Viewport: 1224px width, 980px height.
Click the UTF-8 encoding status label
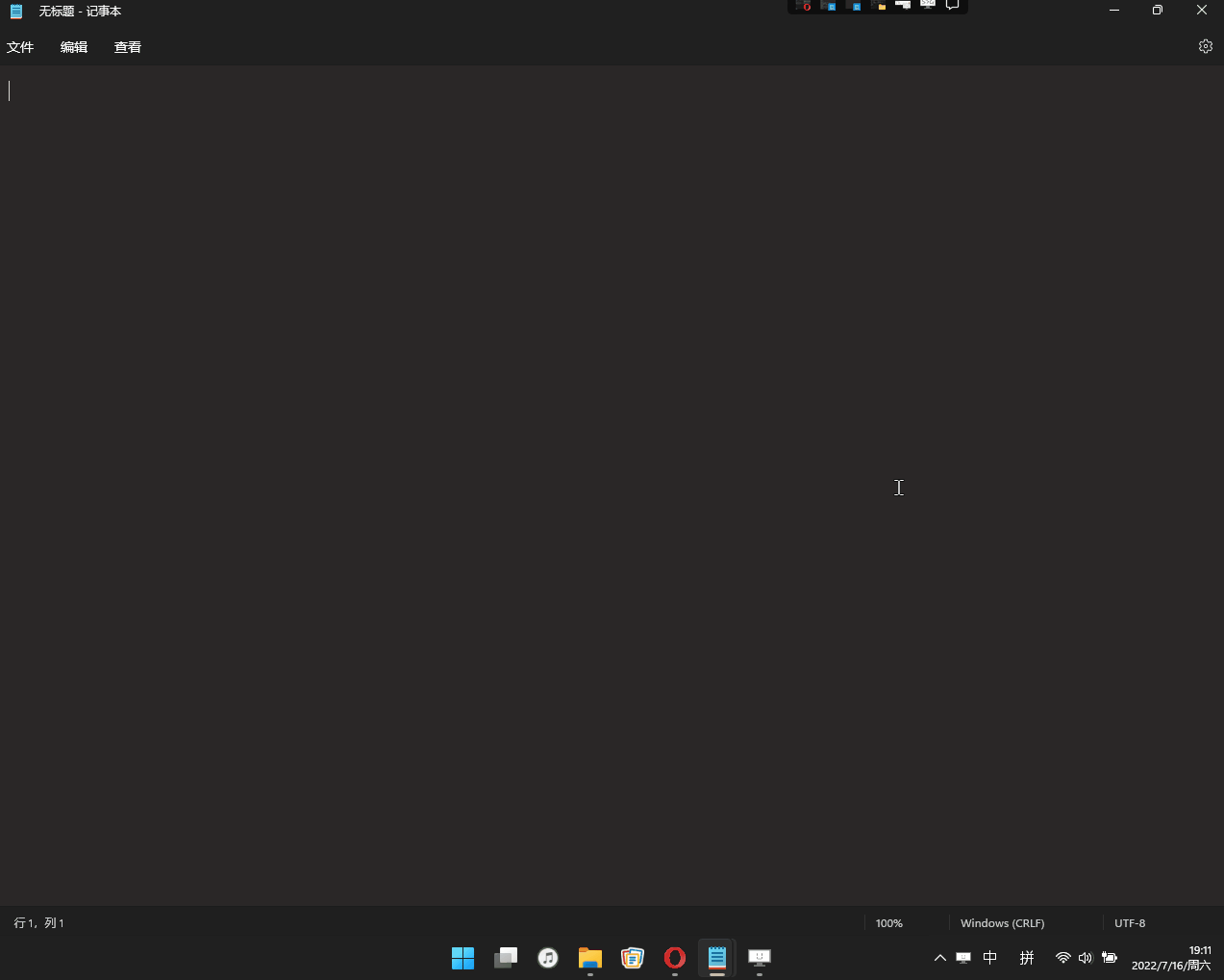tap(1130, 922)
